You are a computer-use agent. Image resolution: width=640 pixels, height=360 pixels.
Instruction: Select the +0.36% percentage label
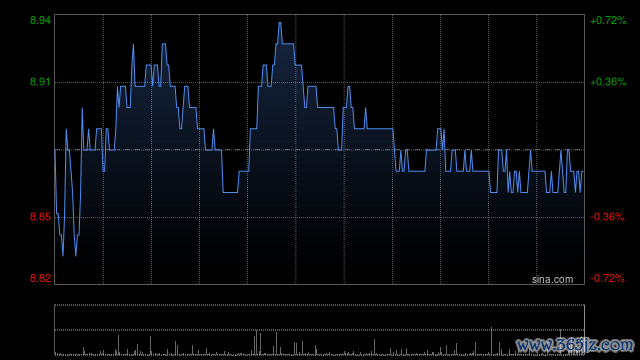tap(608, 82)
